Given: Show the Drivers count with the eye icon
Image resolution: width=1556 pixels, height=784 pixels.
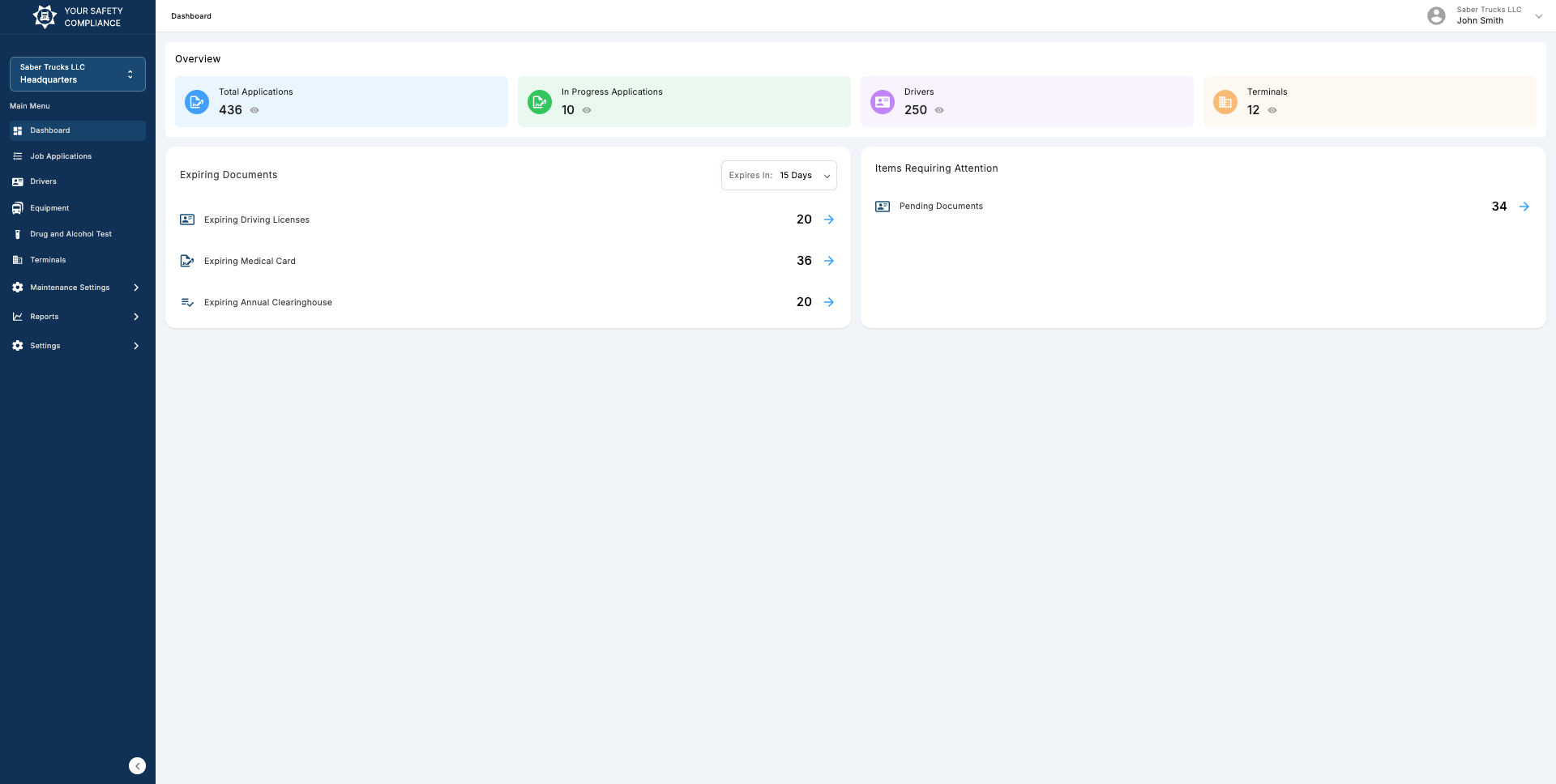Looking at the screenshot, I should click(939, 110).
